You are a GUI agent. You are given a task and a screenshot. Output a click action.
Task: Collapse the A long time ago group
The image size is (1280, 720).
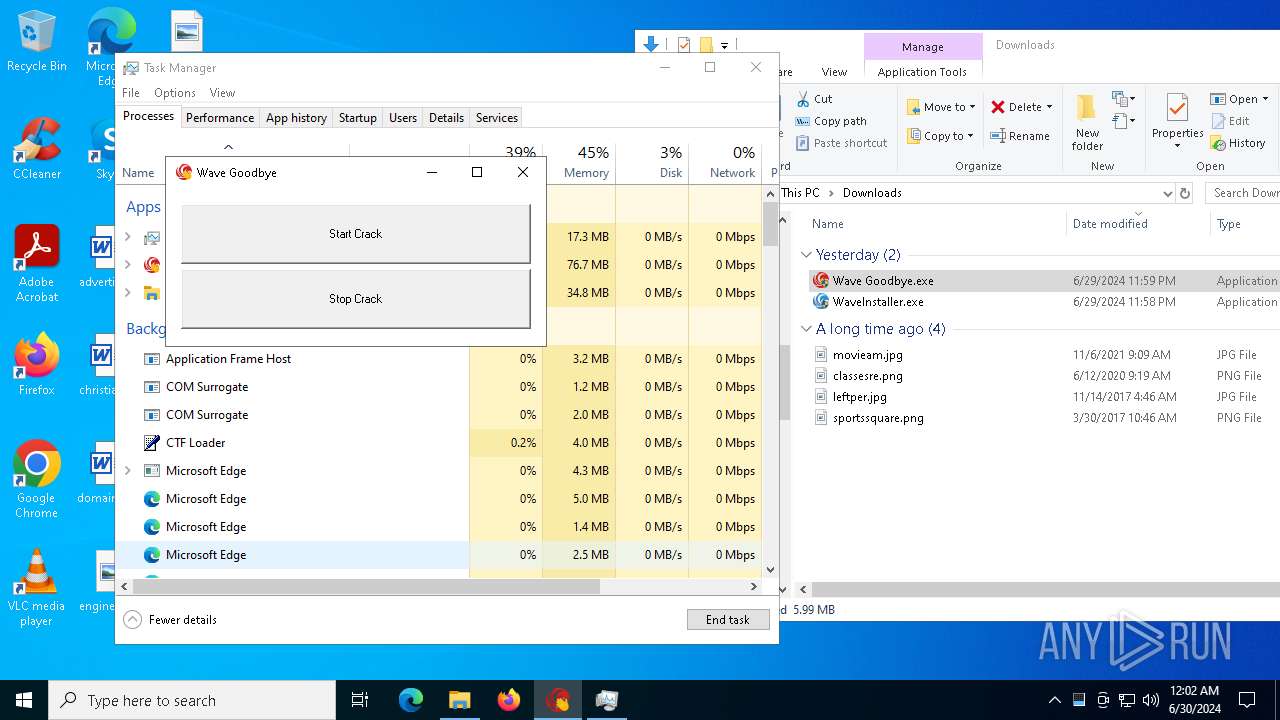coord(807,329)
